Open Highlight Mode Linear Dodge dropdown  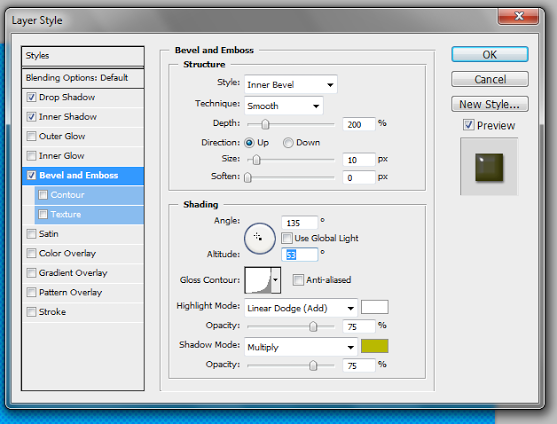[301, 308]
